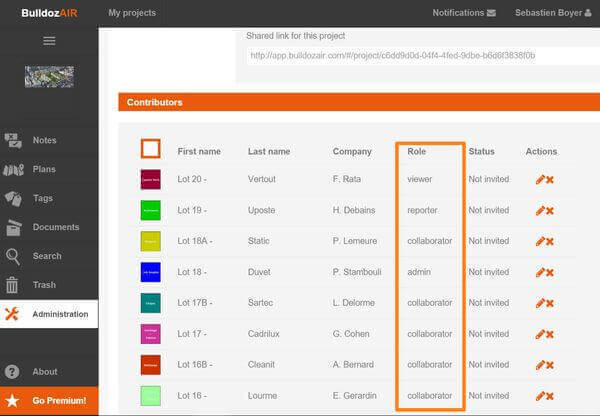Click the Role column header
The image size is (600, 416).
point(417,152)
